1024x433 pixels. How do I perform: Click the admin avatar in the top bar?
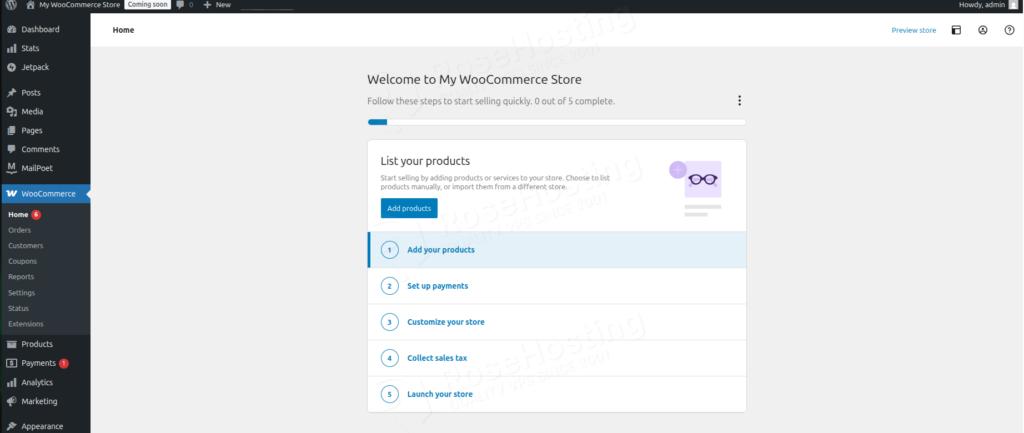click(x=1014, y=5)
